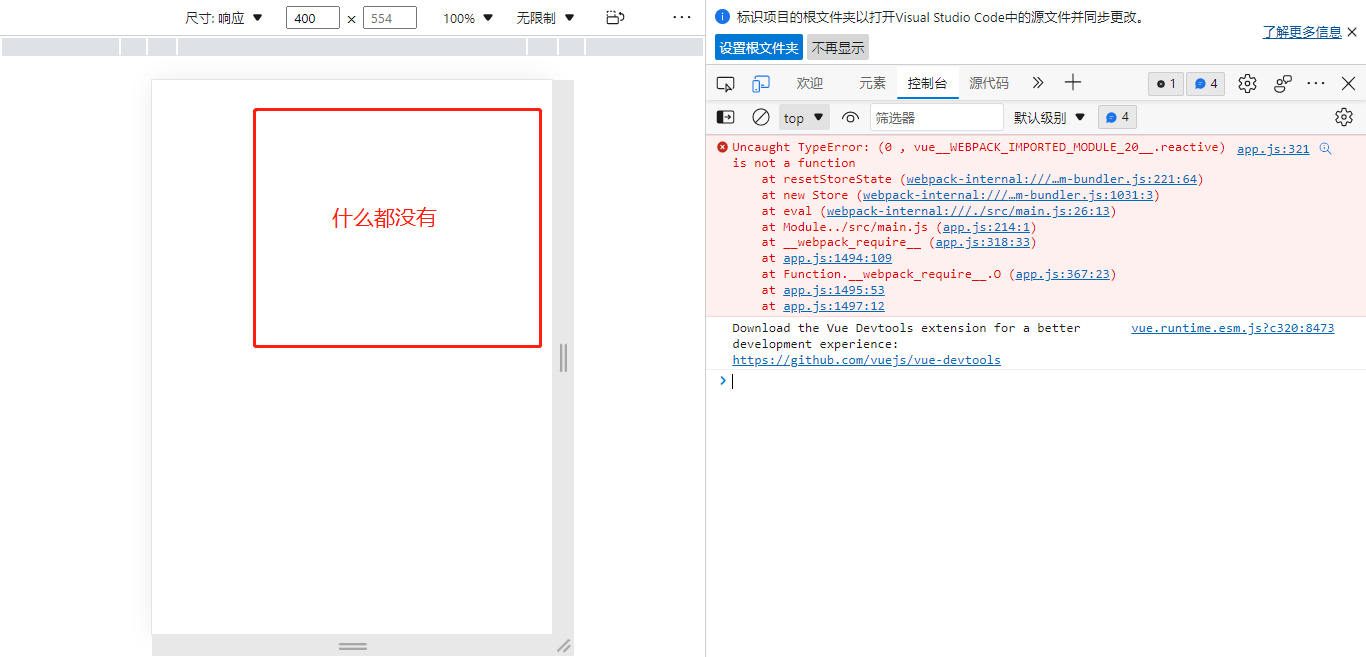Clear the console output
Viewport: 1366px width, 657px height.
pyautogui.click(x=761, y=117)
